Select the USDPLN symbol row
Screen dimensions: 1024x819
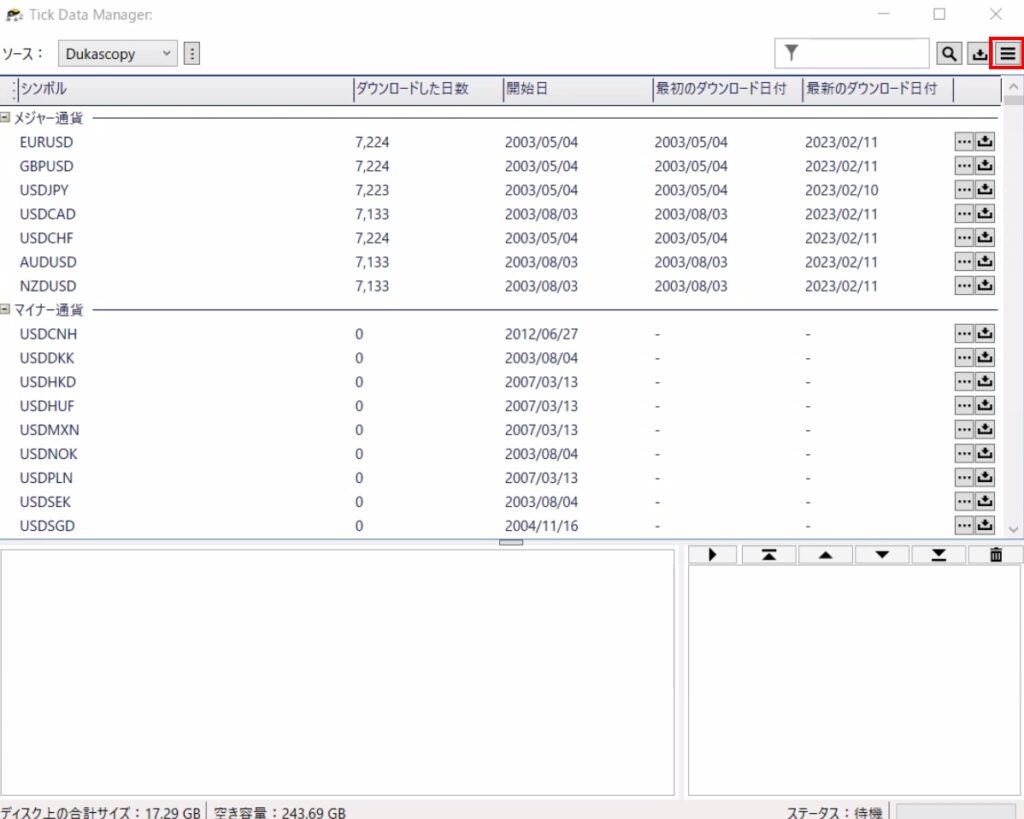click(x=500, y=477)
